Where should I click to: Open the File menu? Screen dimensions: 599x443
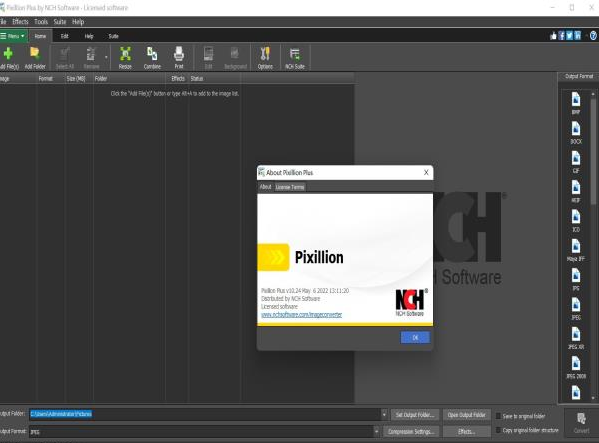click(x=3, y=22)
